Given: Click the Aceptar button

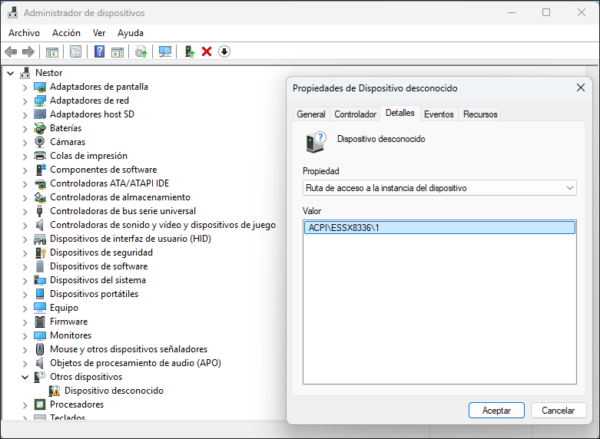Looking at the screenshot, I should 496,410.
